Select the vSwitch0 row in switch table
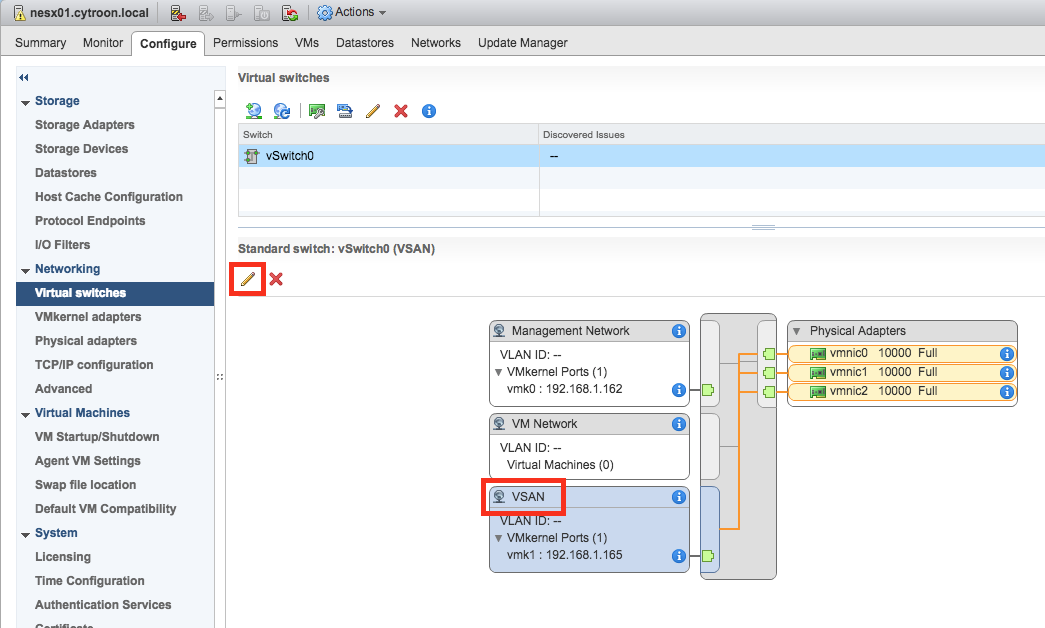 point(642,156)
